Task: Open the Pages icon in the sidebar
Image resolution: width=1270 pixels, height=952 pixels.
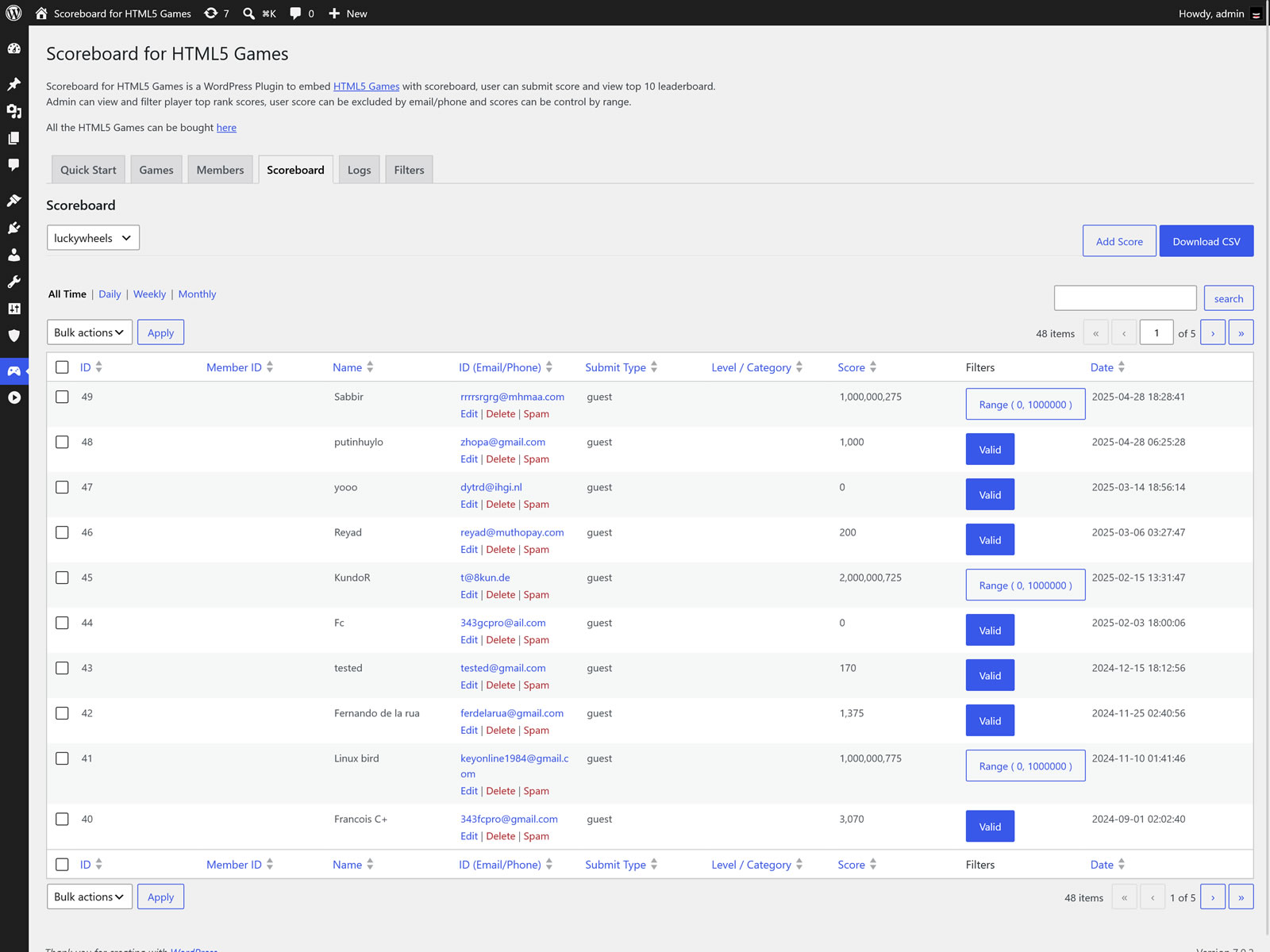Action: [x=14, y=138]
